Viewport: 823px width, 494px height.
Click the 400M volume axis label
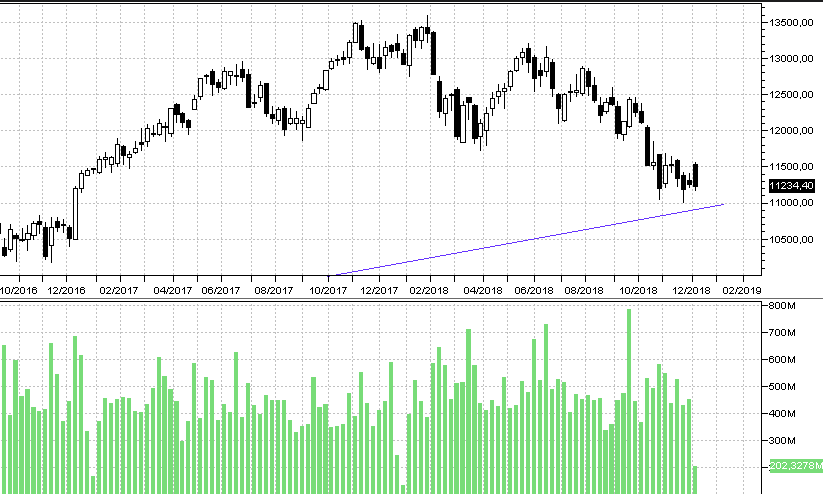pyautogui.click(x=782, y=414)
